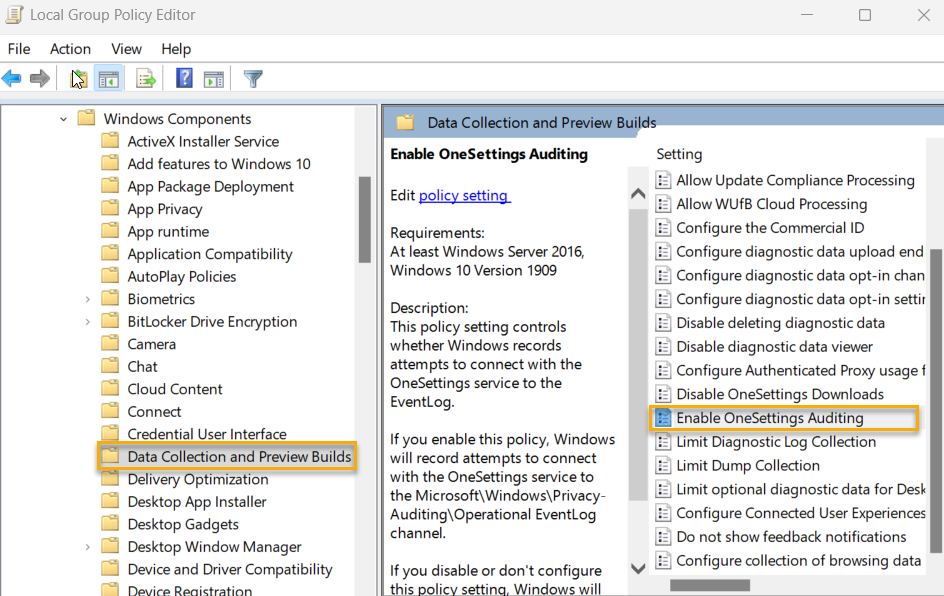Click the right pane scroll-down arrow
Image resolution: width=944 pixels, height=596 pixels.
[638, 567]
